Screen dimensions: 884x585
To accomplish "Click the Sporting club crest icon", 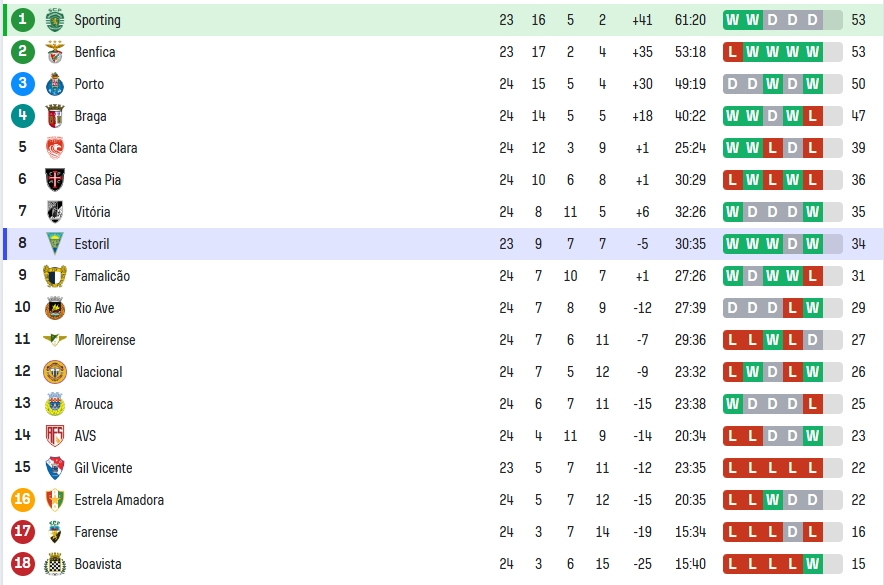I will pos(55,20).
